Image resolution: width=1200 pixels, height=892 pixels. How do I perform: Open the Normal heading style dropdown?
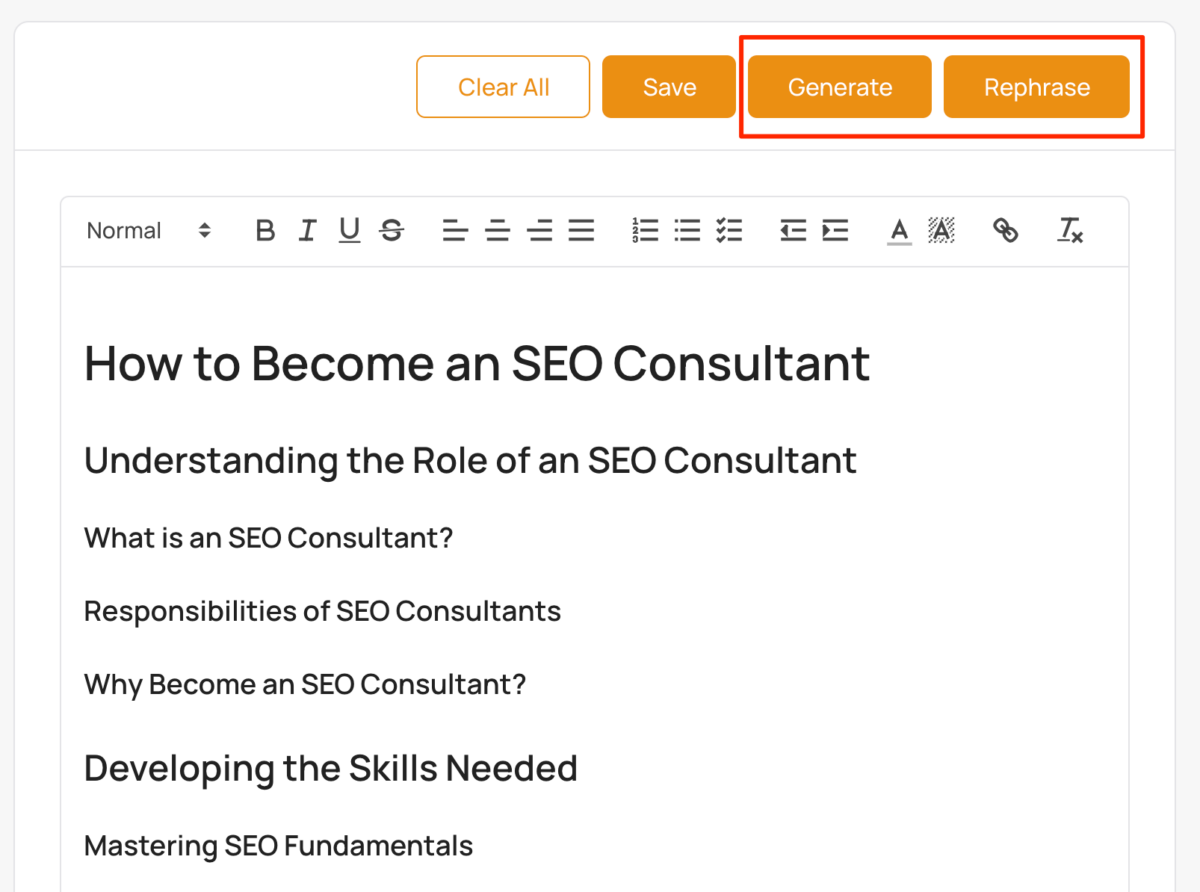coord(148,231)
